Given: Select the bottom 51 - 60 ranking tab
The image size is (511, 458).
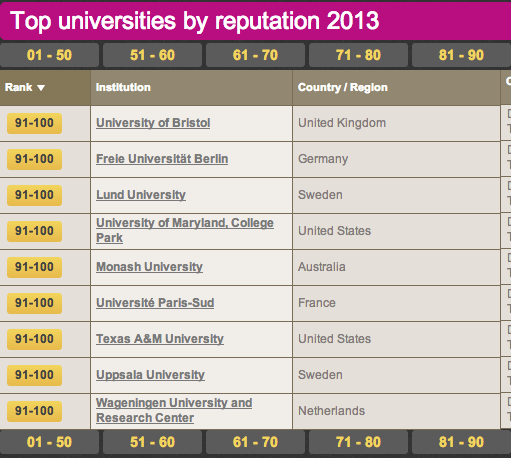Looking at the screenshot, I should pyautogui.click(x=152, y=442).
